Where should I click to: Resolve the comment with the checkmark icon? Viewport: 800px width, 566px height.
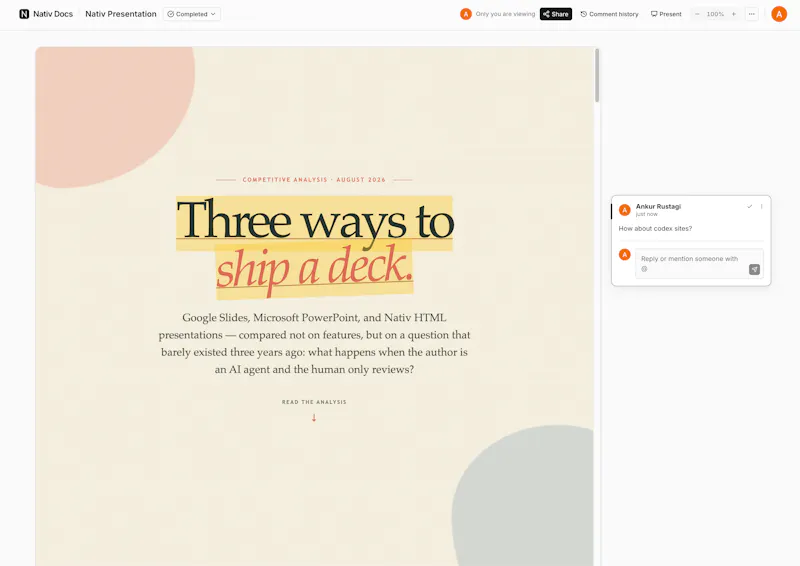coord(749,206)
